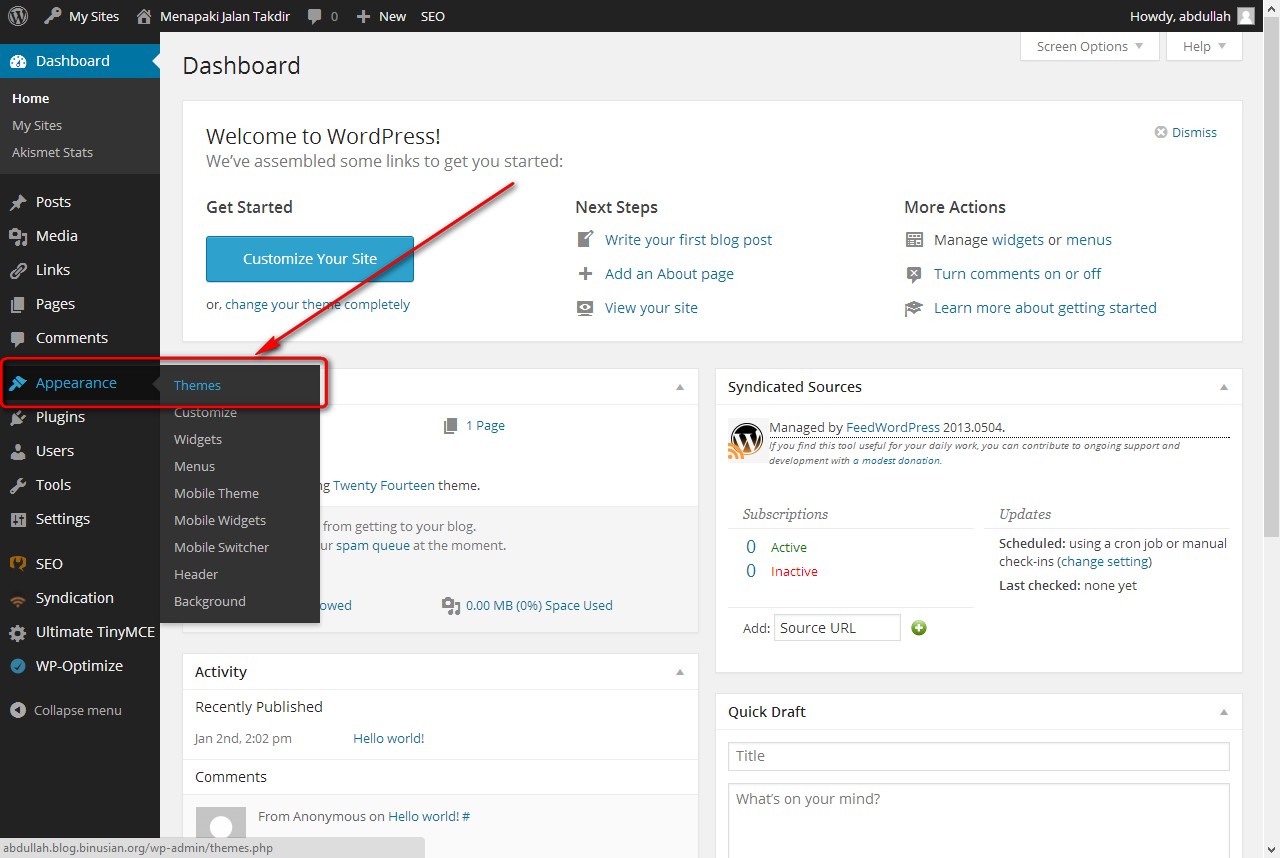Viewport: 1280px width, 858px height.
Task: Click the FeedWordPress logo image
Action: tap(746, 440)
